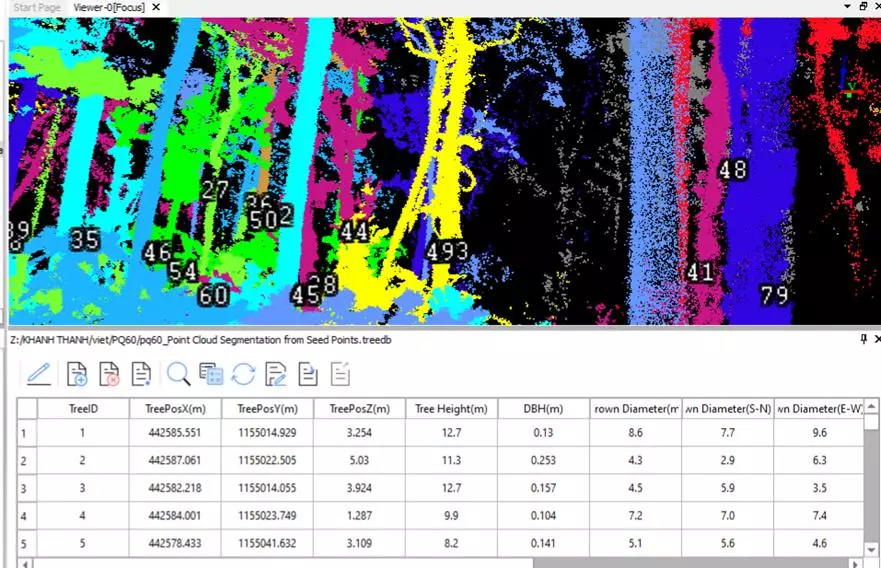Close the Viewer-0[Focus] tab
This screenshot has width=881, height=568.
coord(156,7)
